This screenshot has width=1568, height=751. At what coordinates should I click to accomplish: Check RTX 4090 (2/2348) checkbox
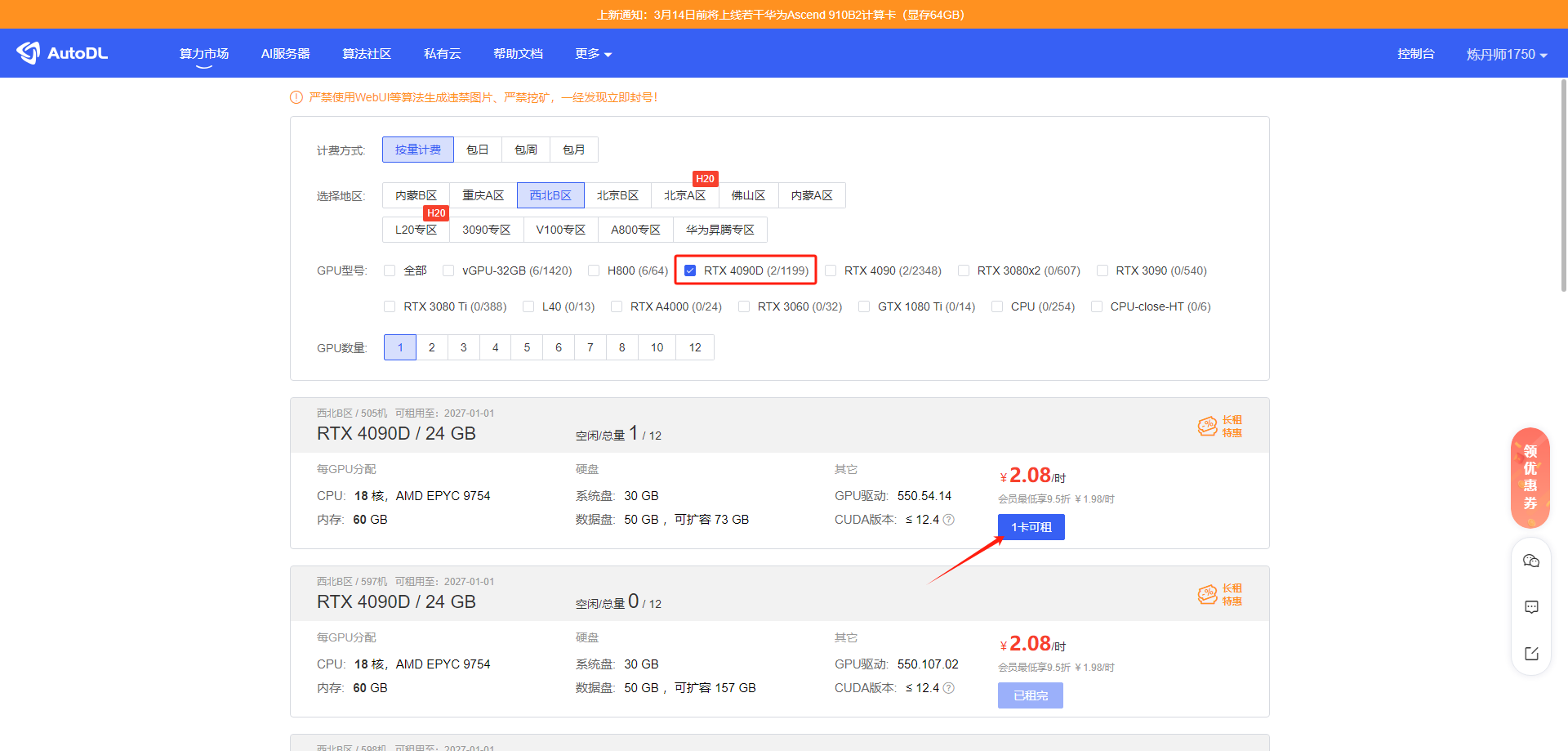[831, 270]
